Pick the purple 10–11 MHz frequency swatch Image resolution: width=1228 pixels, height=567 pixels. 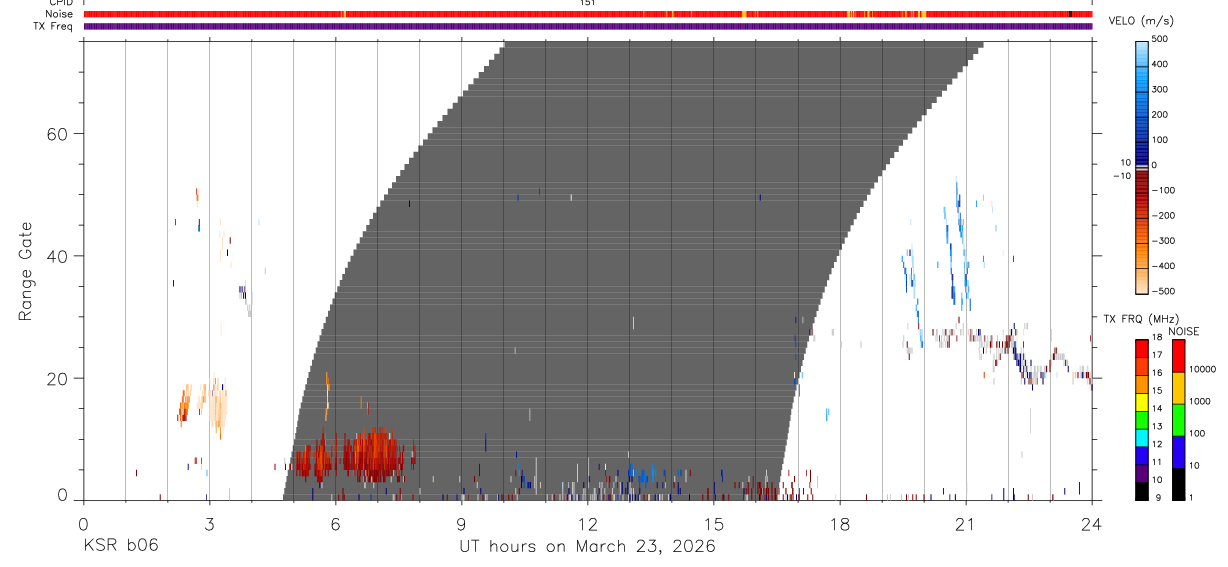1142,473
